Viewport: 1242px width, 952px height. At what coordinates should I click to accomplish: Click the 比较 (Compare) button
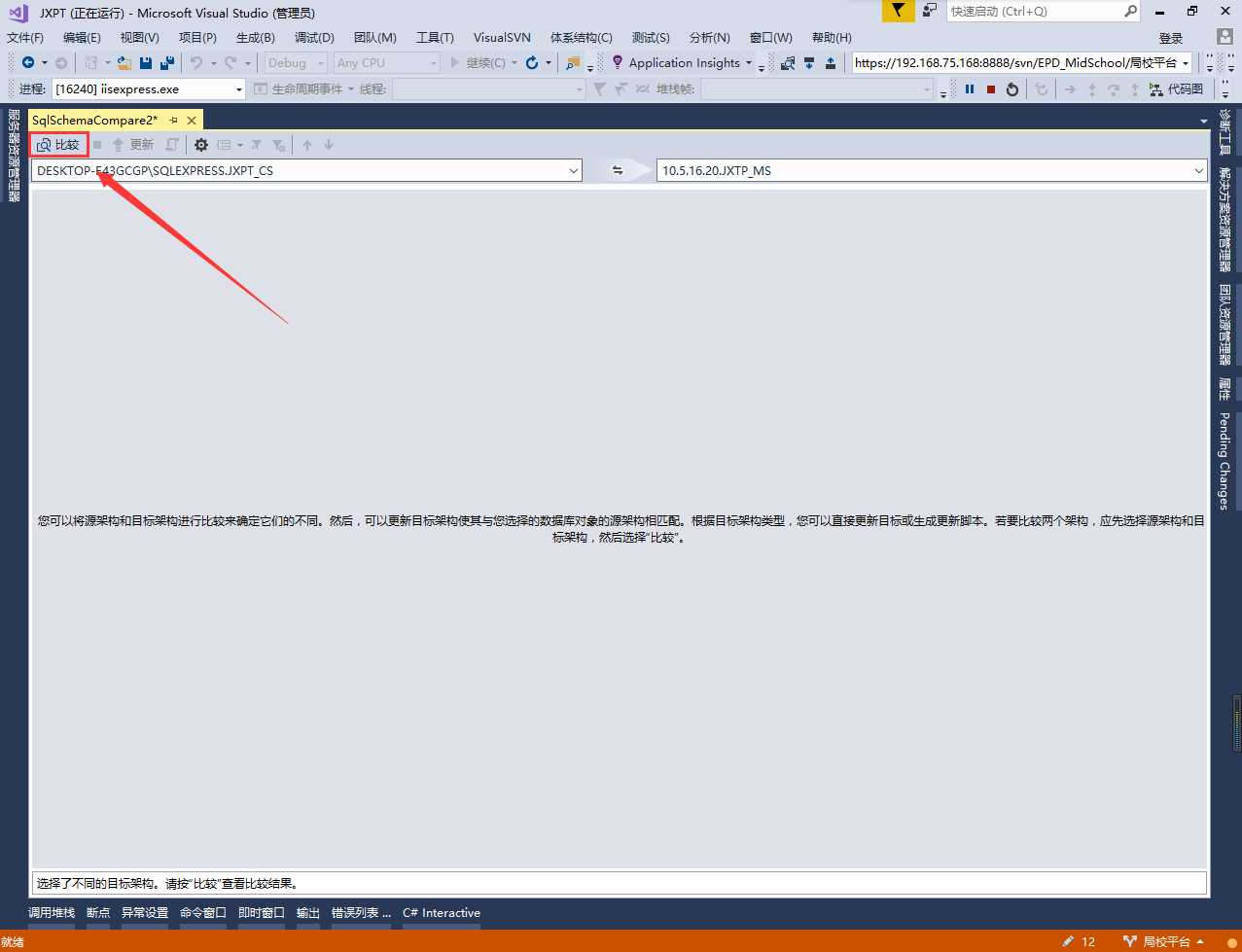(x=58, y=145)
